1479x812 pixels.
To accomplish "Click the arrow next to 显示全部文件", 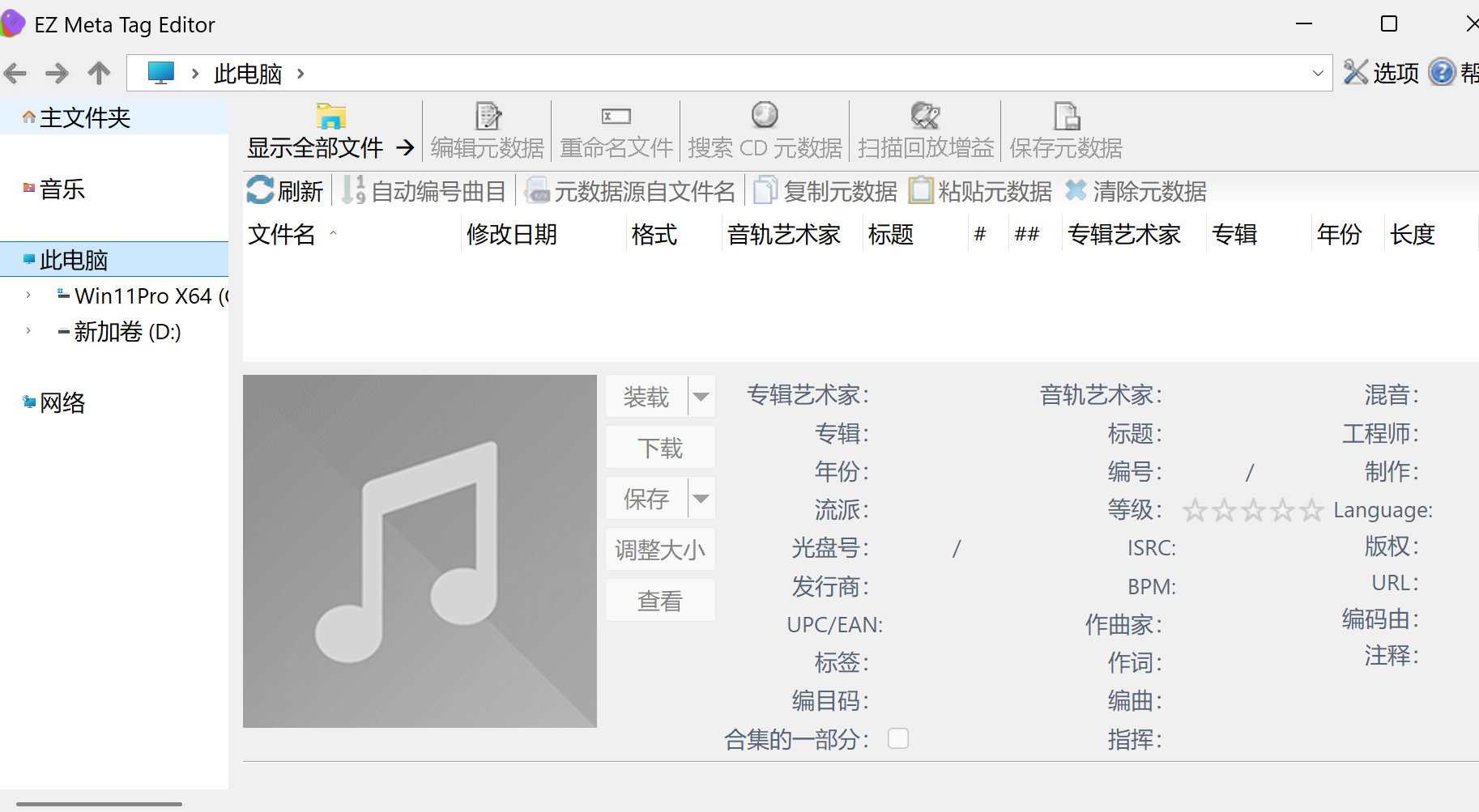I will 405,147.
